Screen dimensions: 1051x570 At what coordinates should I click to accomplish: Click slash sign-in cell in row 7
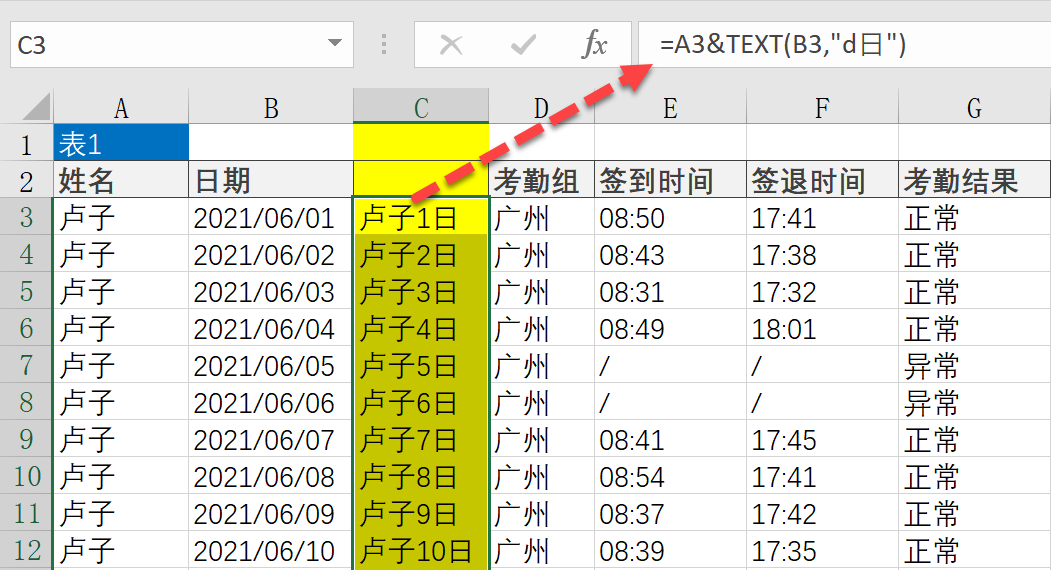[x=670, y=365]
